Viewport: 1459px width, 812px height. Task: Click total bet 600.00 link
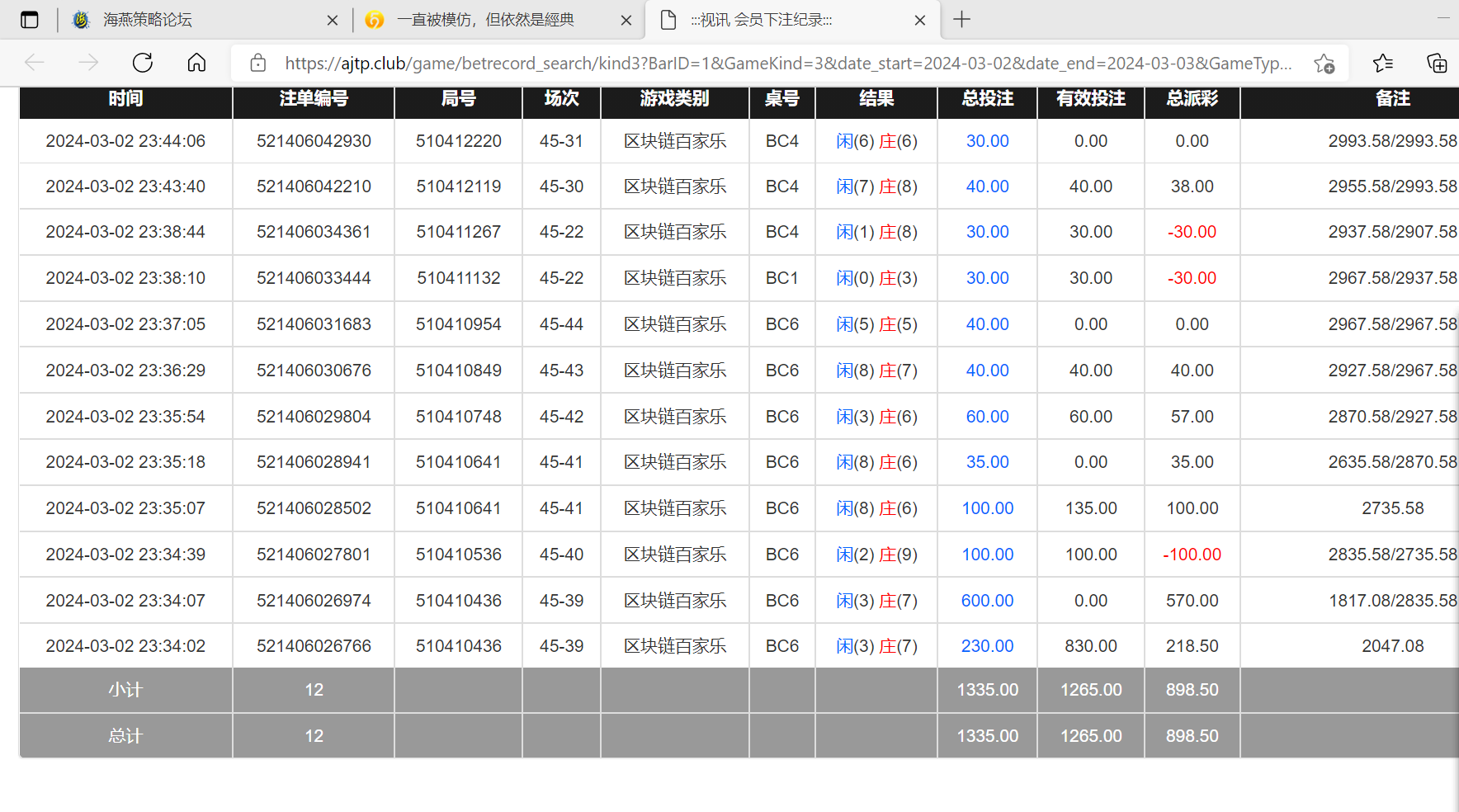click(x=987, y=601)
